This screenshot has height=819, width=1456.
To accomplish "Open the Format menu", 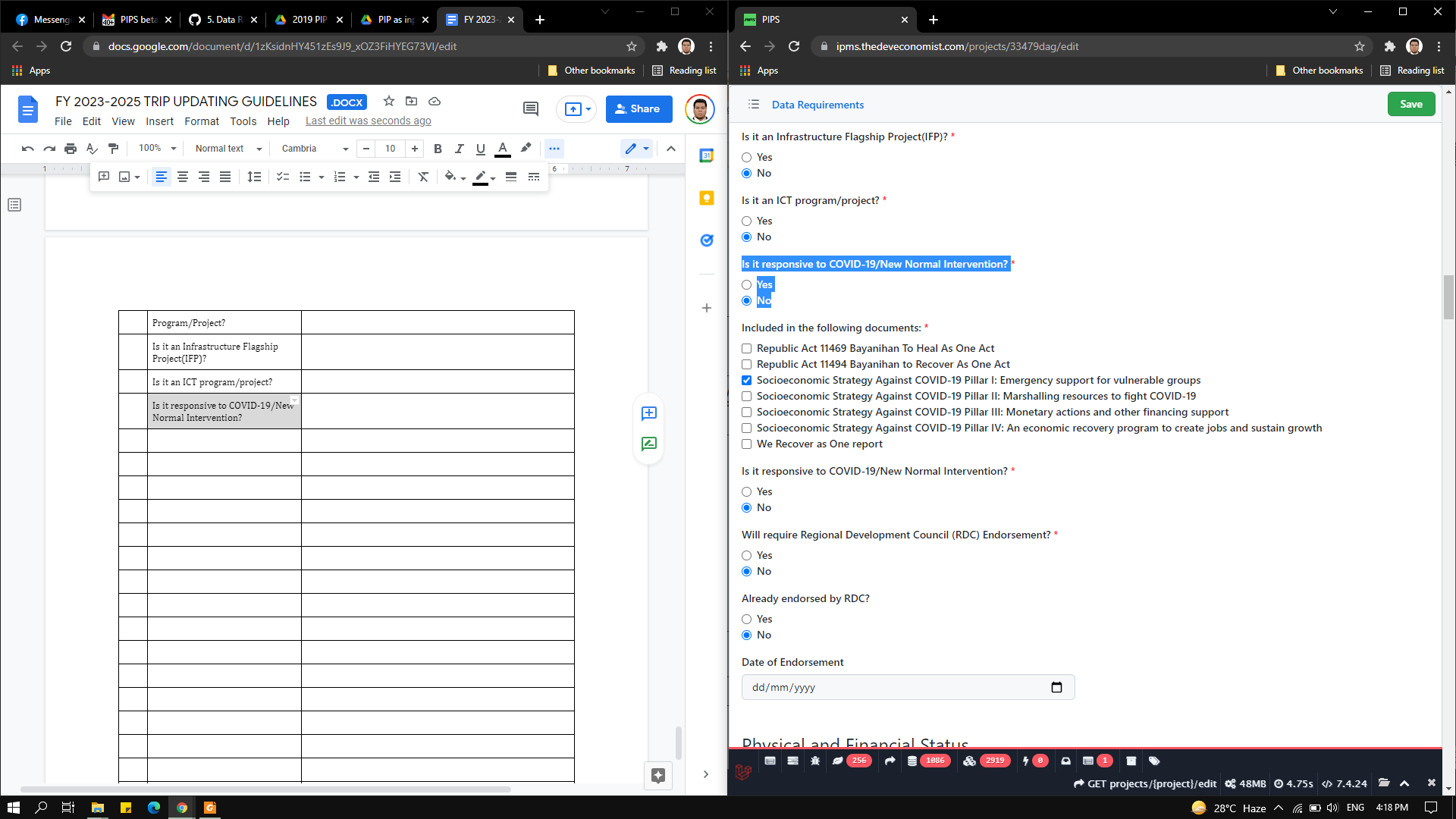I will [x=202, y=121].
